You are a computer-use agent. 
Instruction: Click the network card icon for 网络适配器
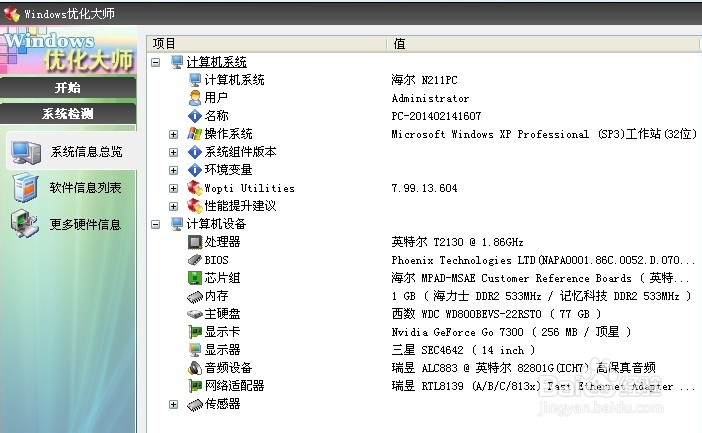tap(195, 386)
